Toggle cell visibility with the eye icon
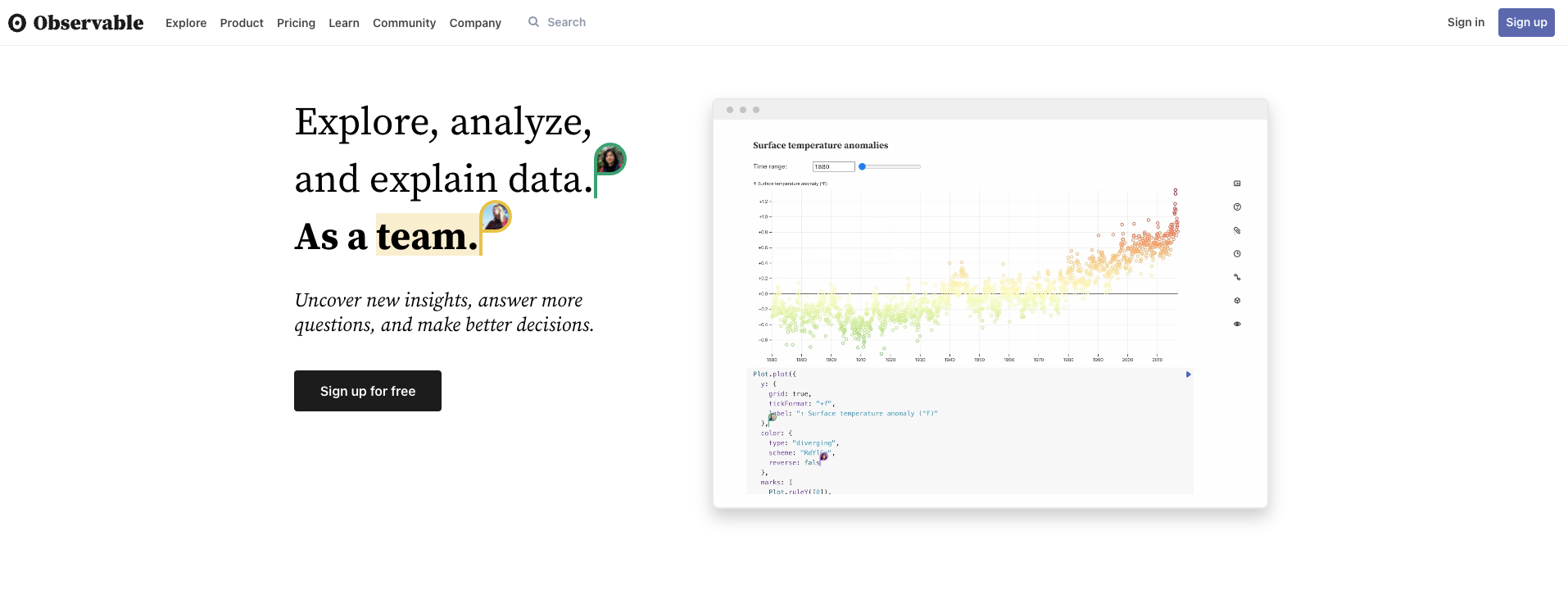This screenshot has width=1568, height=590. click(1237, 324)
